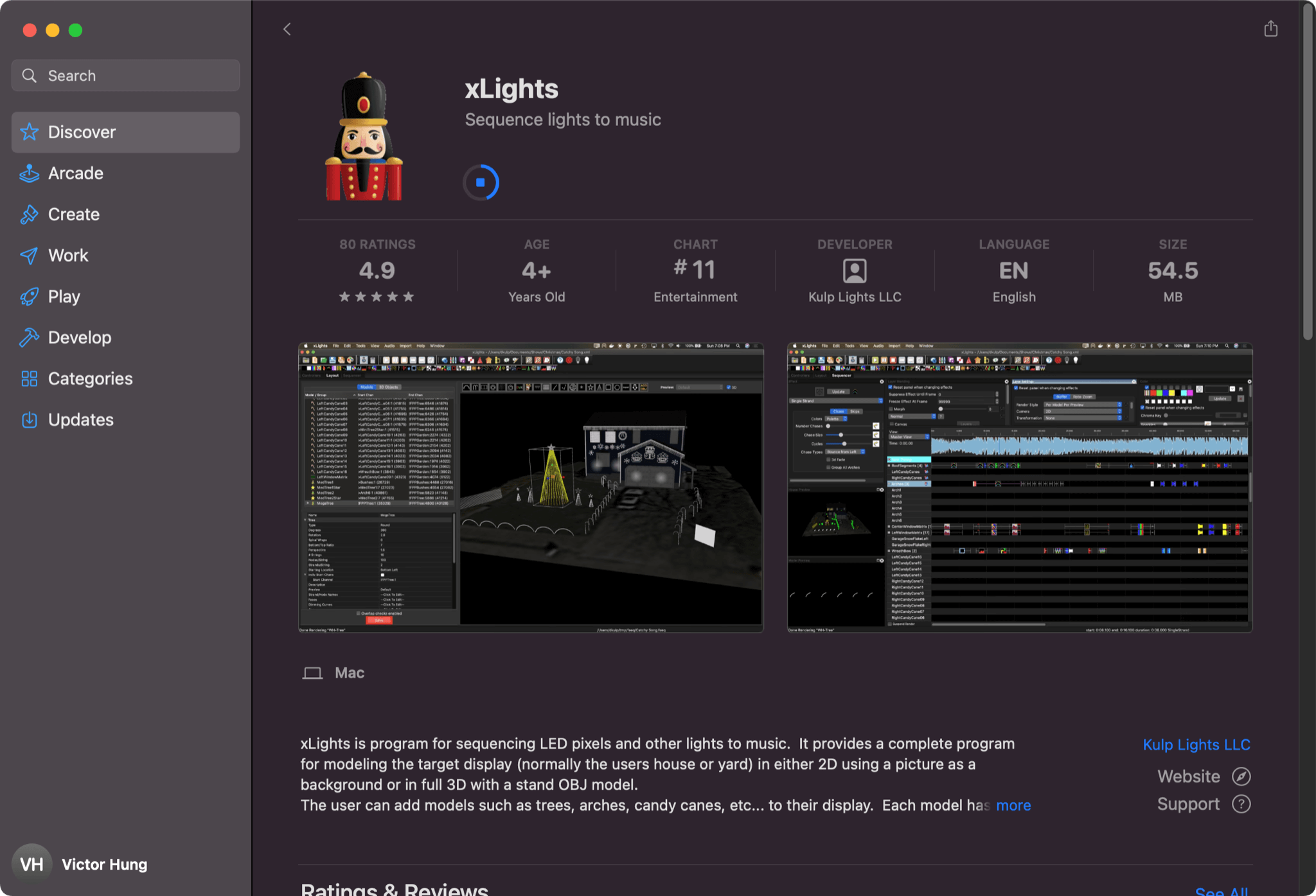
Task: Click into the Search field
Action: click(126, 76)
